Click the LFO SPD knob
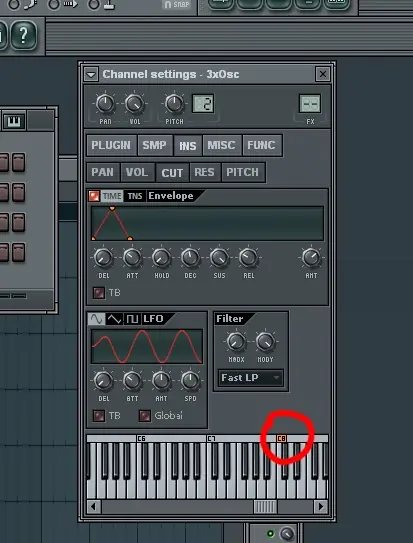The image size is (413, 543). [x=190, y=381]
